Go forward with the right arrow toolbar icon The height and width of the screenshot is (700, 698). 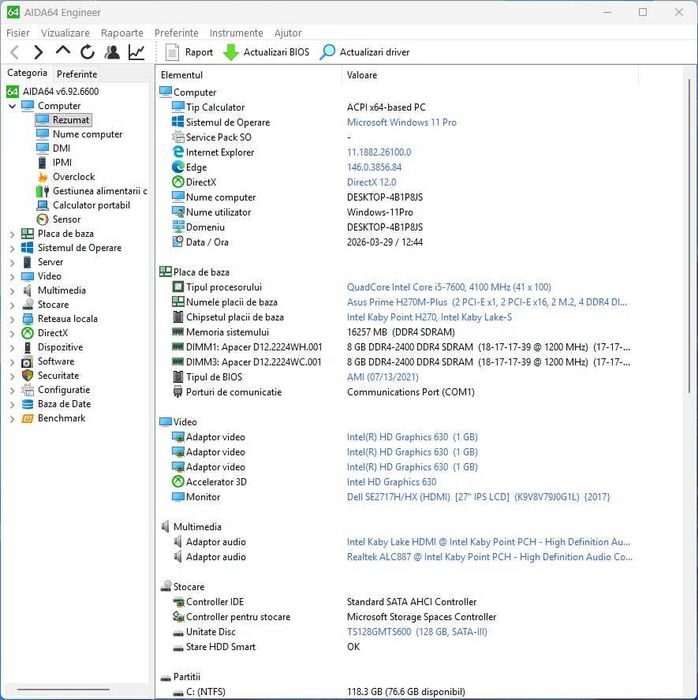point(39,52)
